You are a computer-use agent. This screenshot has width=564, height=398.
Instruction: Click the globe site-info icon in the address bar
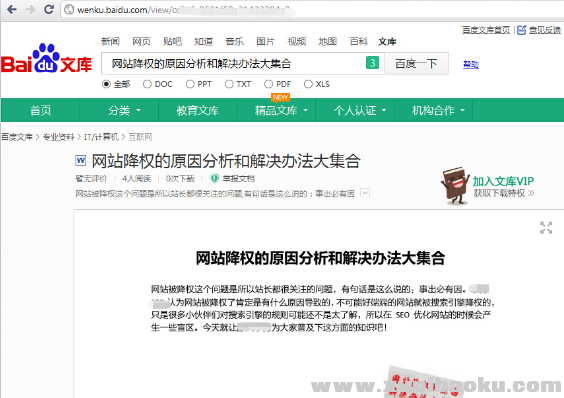click(69, 10)
